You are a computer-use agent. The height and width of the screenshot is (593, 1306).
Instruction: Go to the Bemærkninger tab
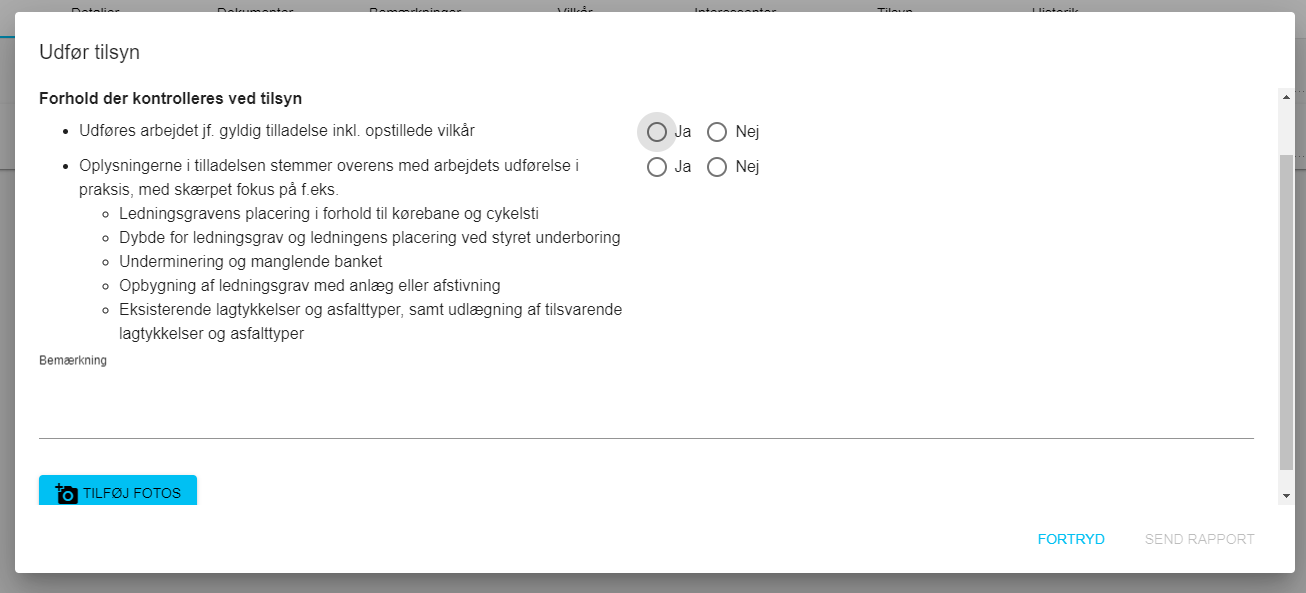tap(414, 8)
